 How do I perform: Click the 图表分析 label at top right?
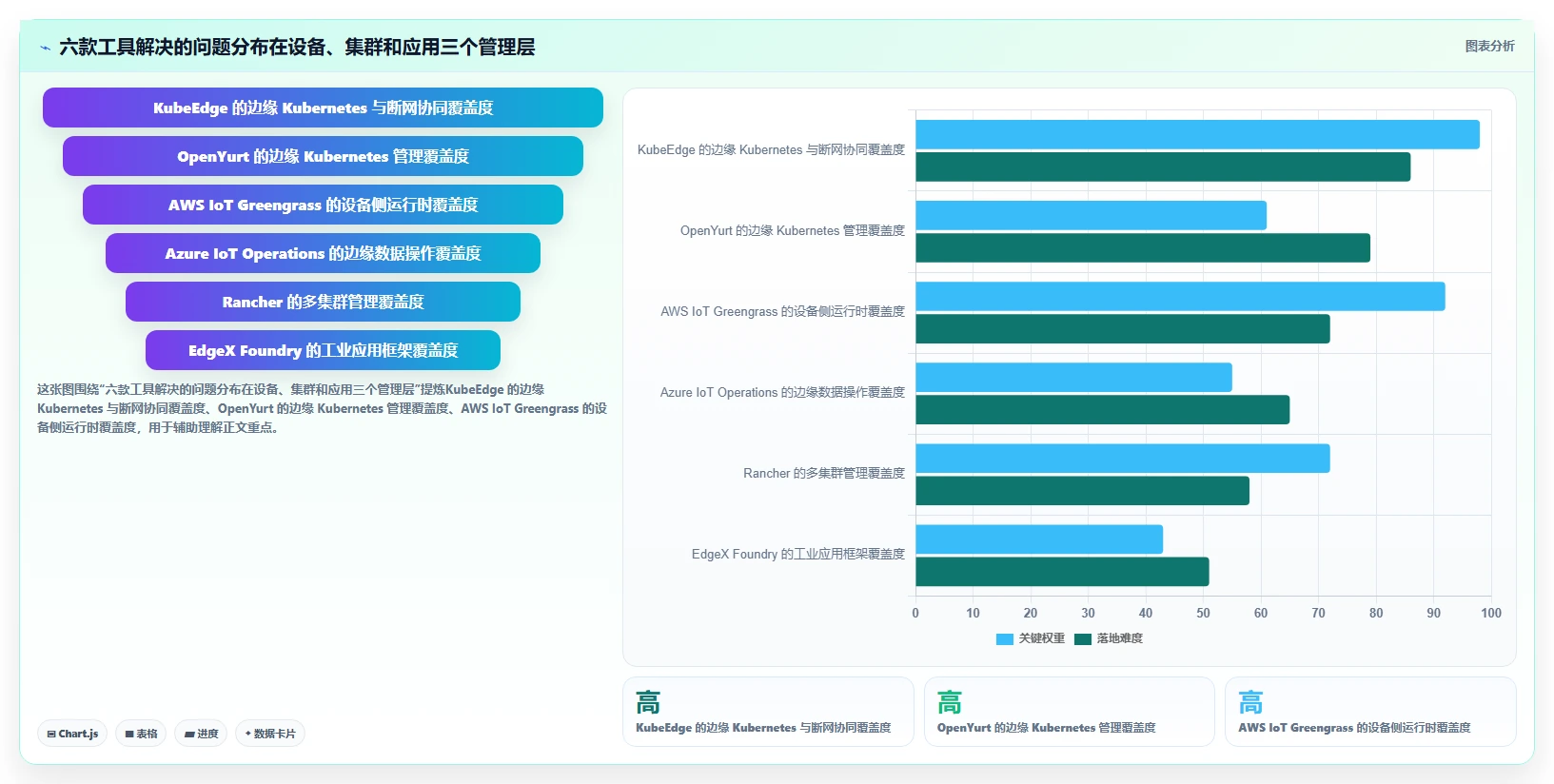(x=1489, y=46)
